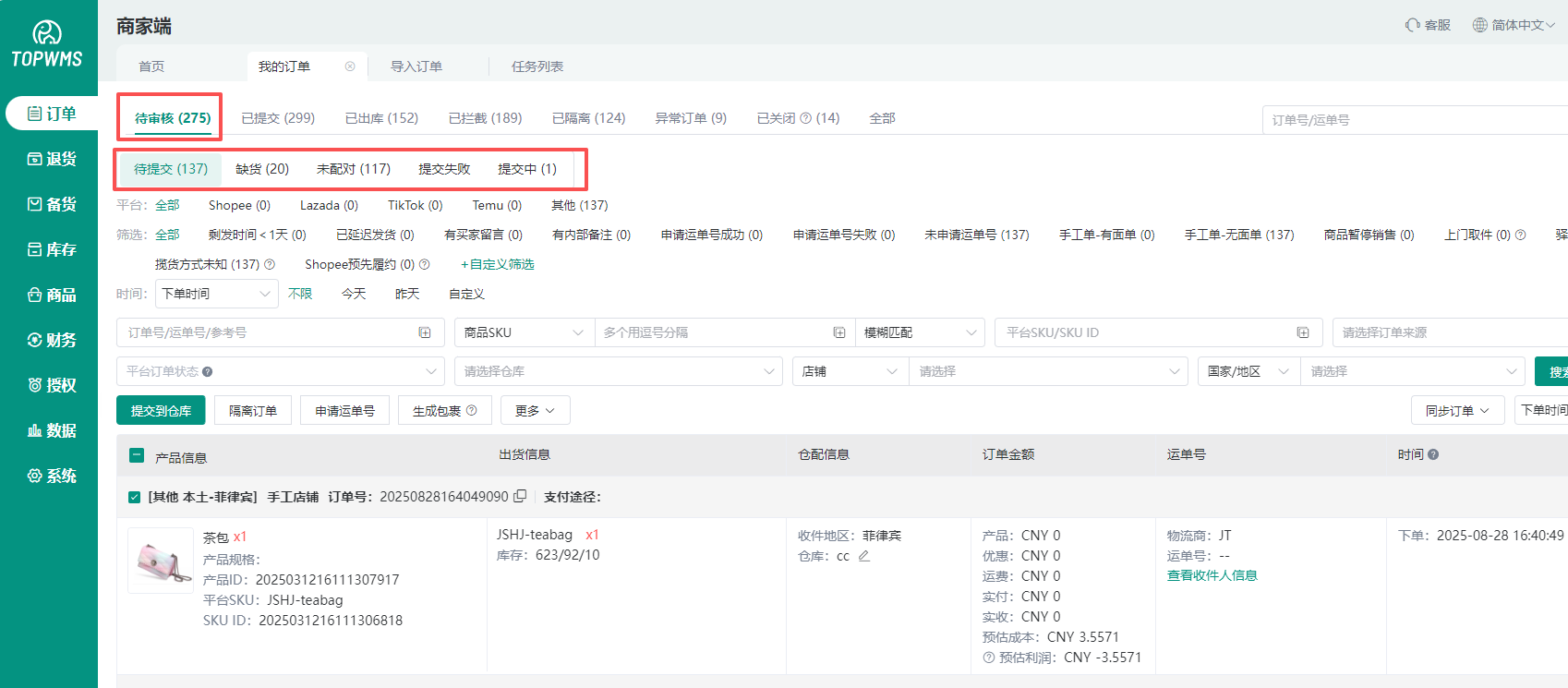Viewport: 1568px width, 688px height.
Task: Switch to 任务列表 tab
Action: click(x=537, y=66)
